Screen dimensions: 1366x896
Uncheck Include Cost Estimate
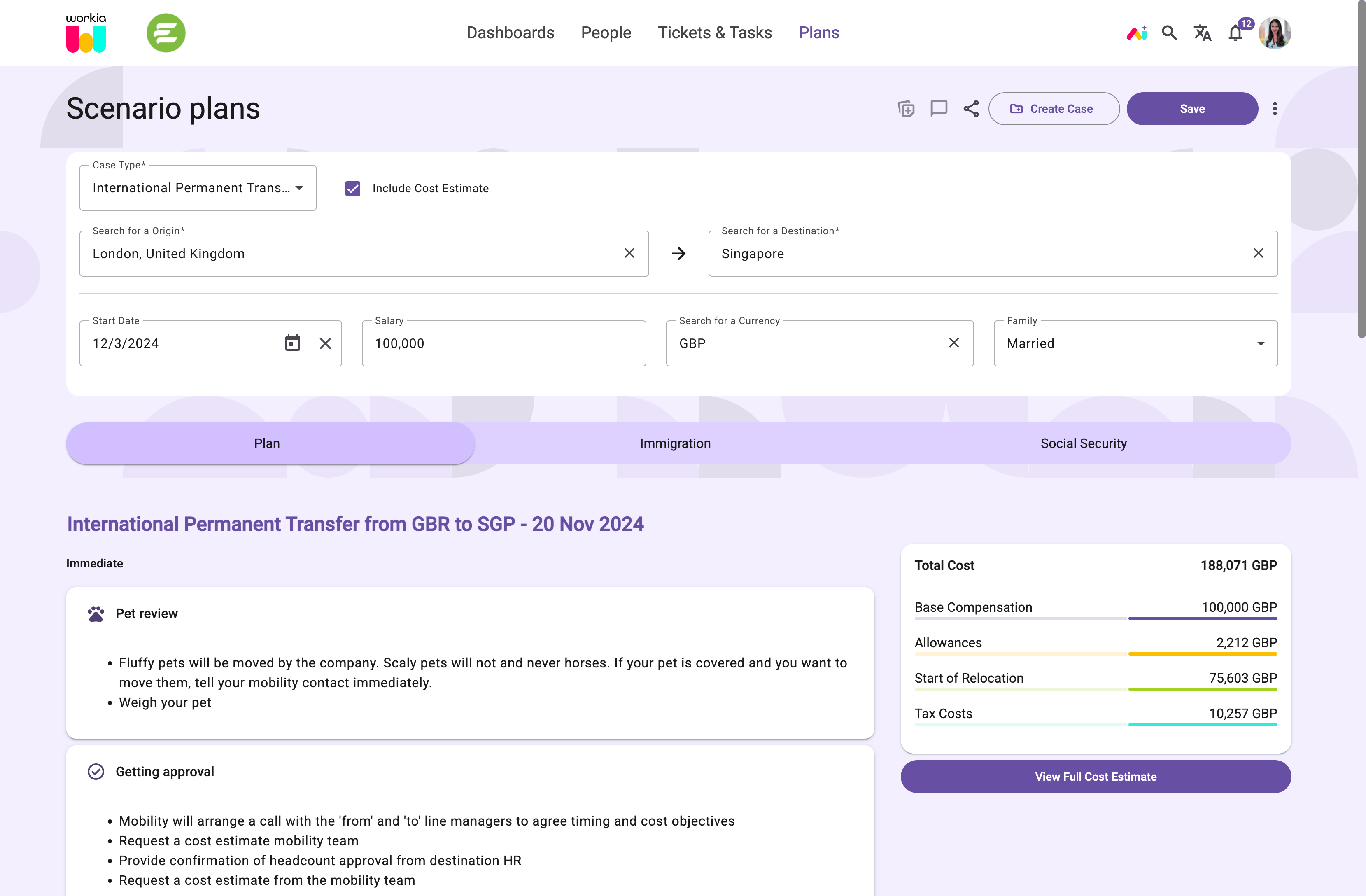click(352, 188)
